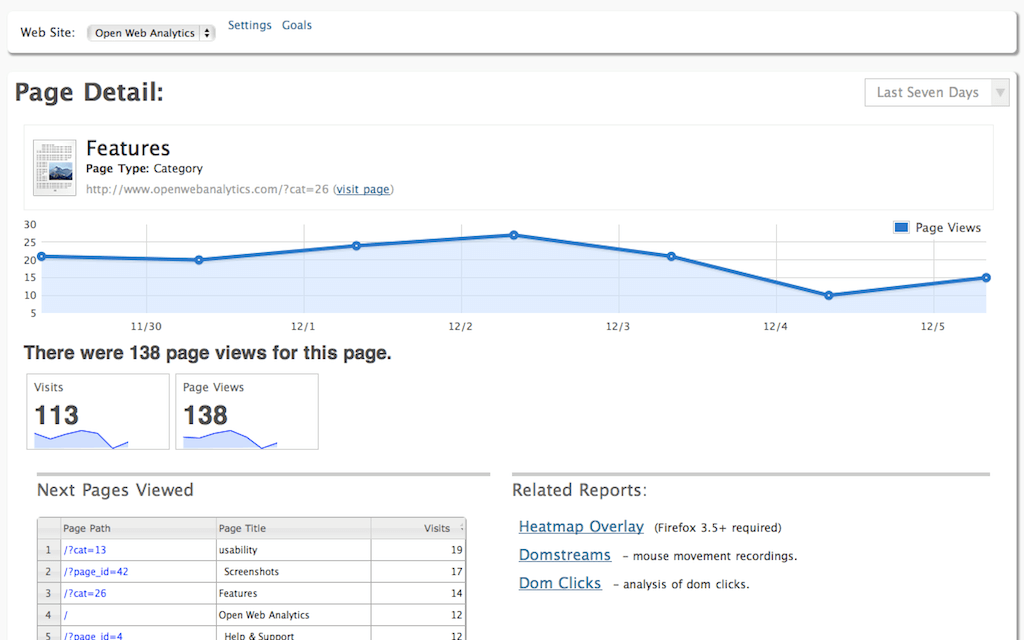Click the Page Views sparkline metric box
This screenshot has height=640, width=1024.
[x=247, y=412]
